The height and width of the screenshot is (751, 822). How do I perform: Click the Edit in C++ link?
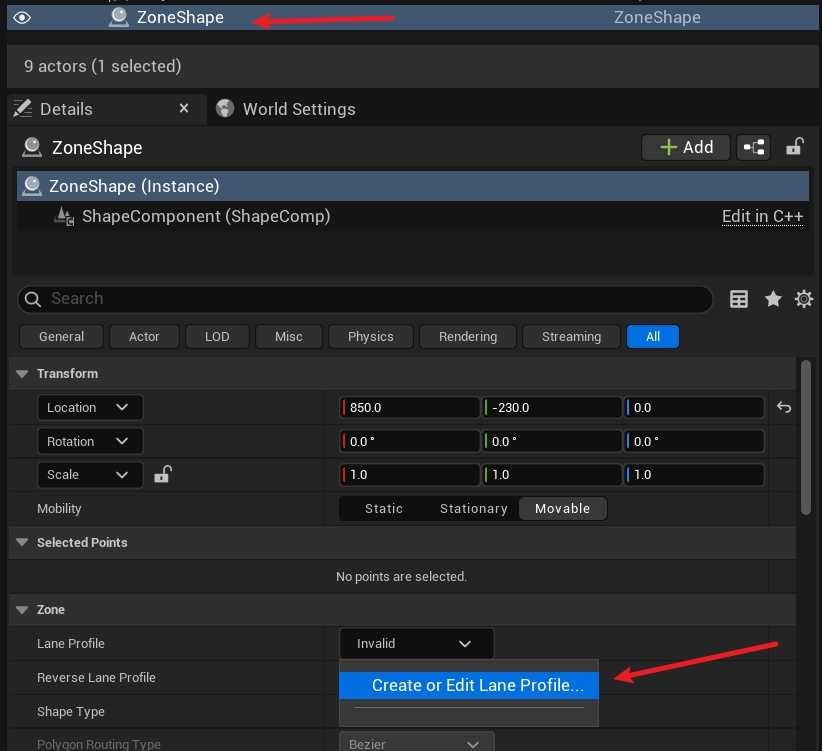point(762,216)
